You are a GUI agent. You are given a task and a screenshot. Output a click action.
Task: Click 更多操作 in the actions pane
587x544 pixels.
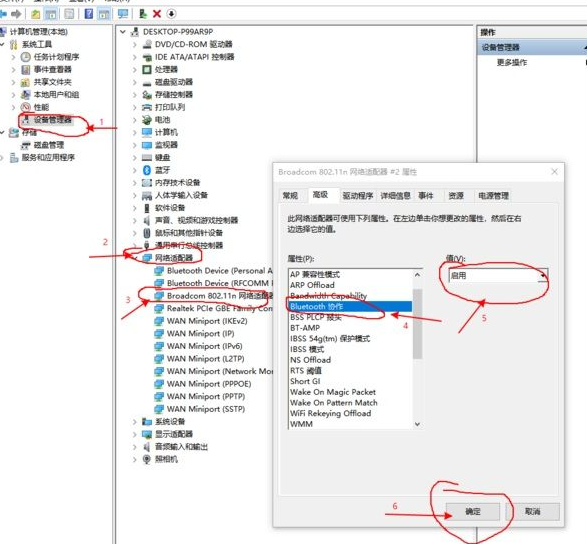[512, 63]
